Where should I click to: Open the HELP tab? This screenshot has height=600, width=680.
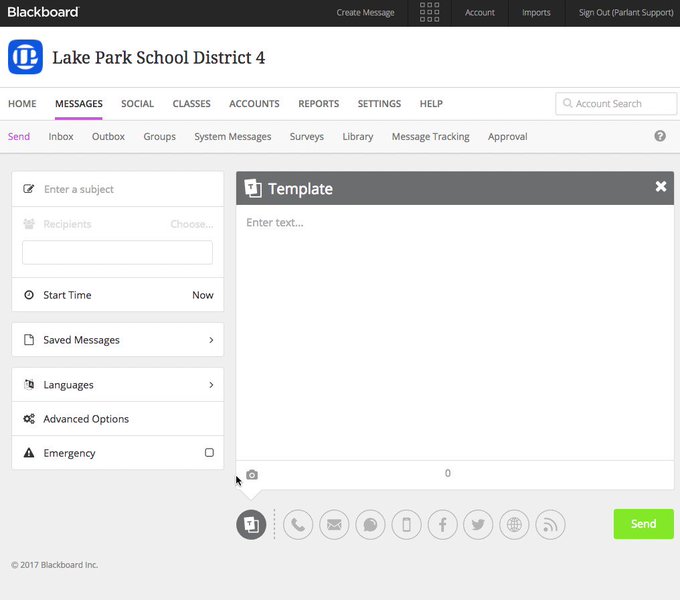431,104
